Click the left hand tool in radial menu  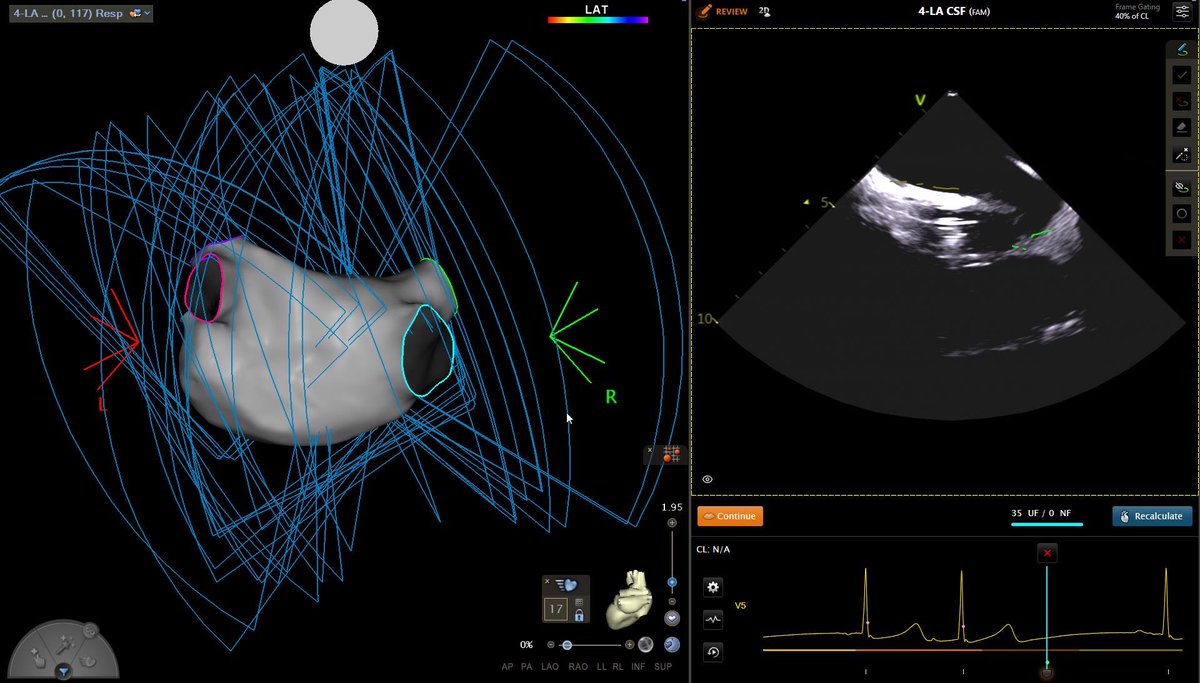point(38,657)
